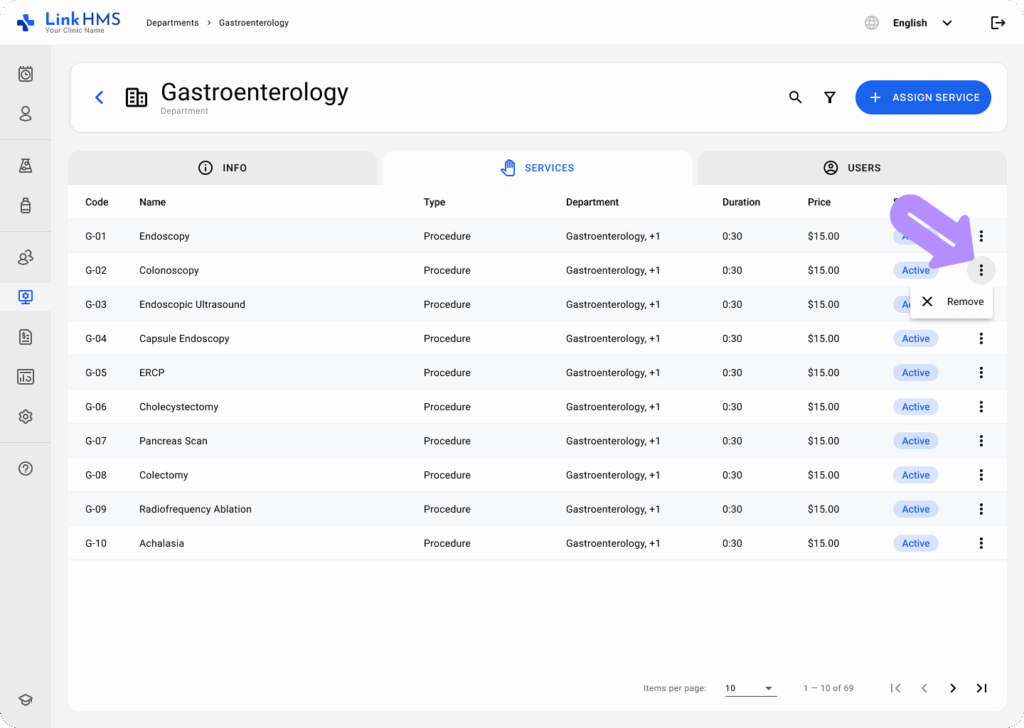Screen dimensions: 1024x728
Task: Open the items per page dropdown
Action: (750, 688)
